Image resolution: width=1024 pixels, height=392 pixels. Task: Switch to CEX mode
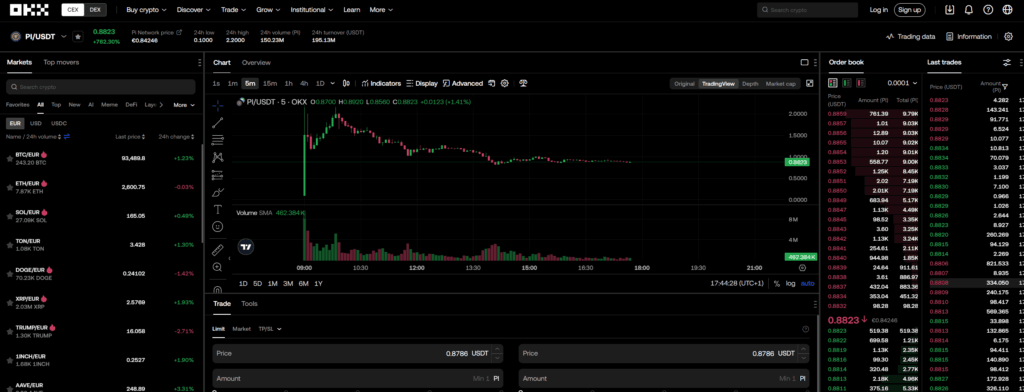pos(73,10)
